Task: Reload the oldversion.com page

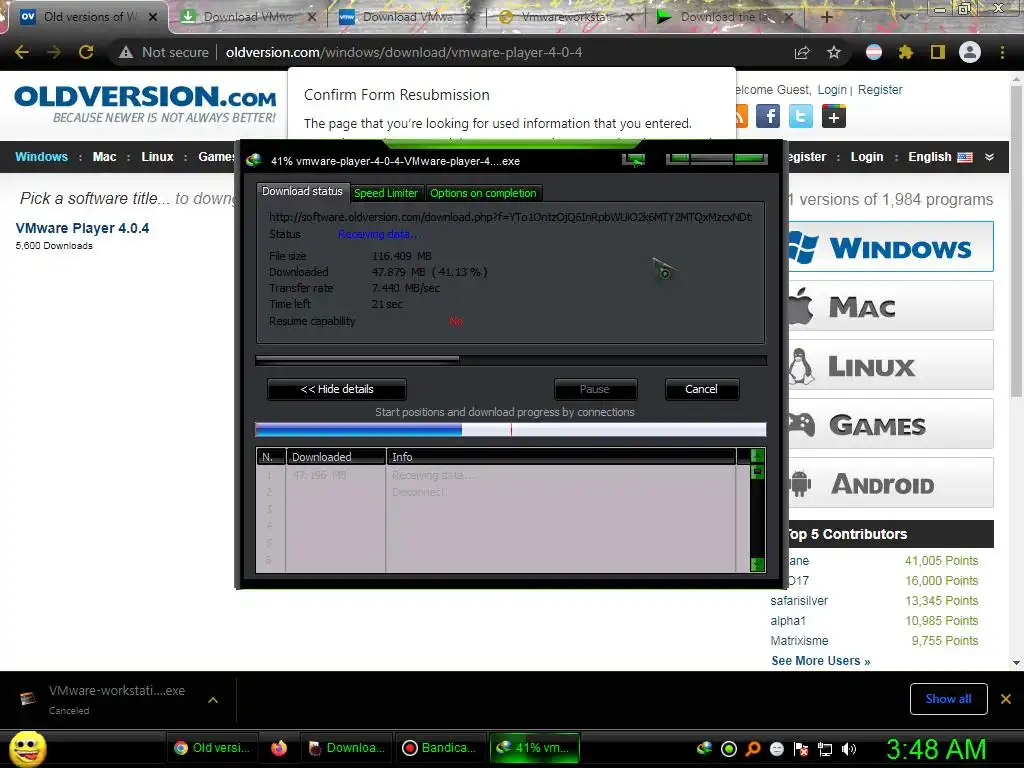Action: tap(86, 52)
